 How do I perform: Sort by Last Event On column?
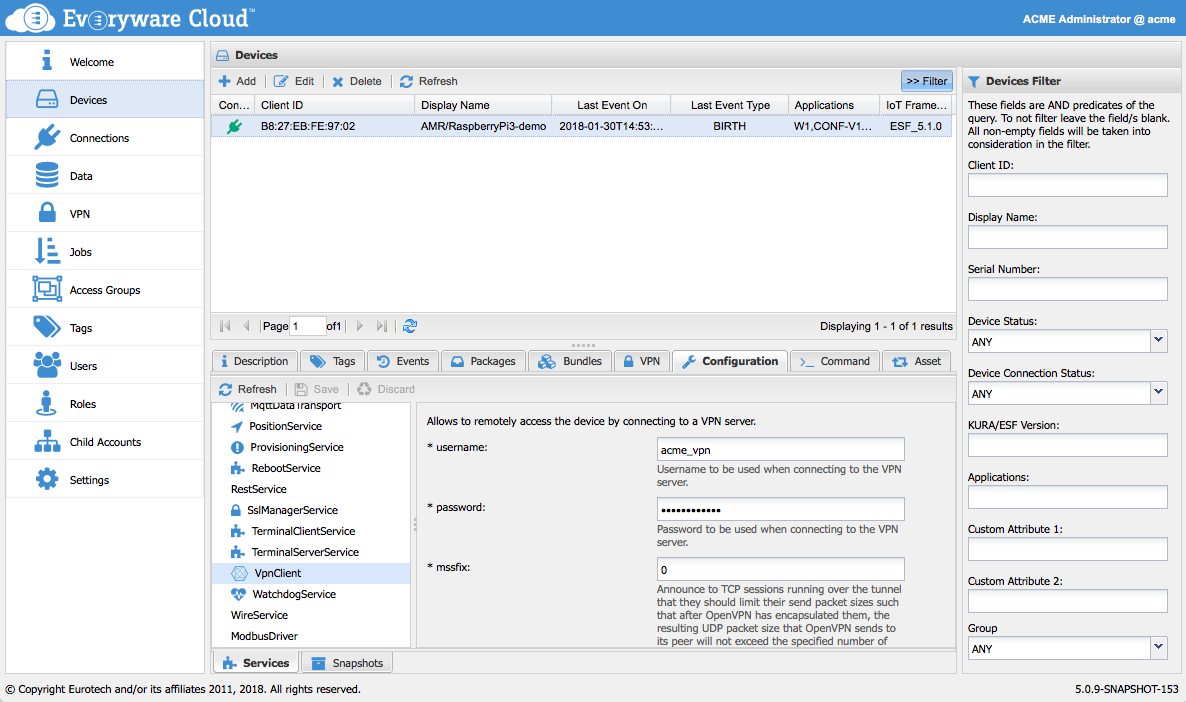coord(611,105)
